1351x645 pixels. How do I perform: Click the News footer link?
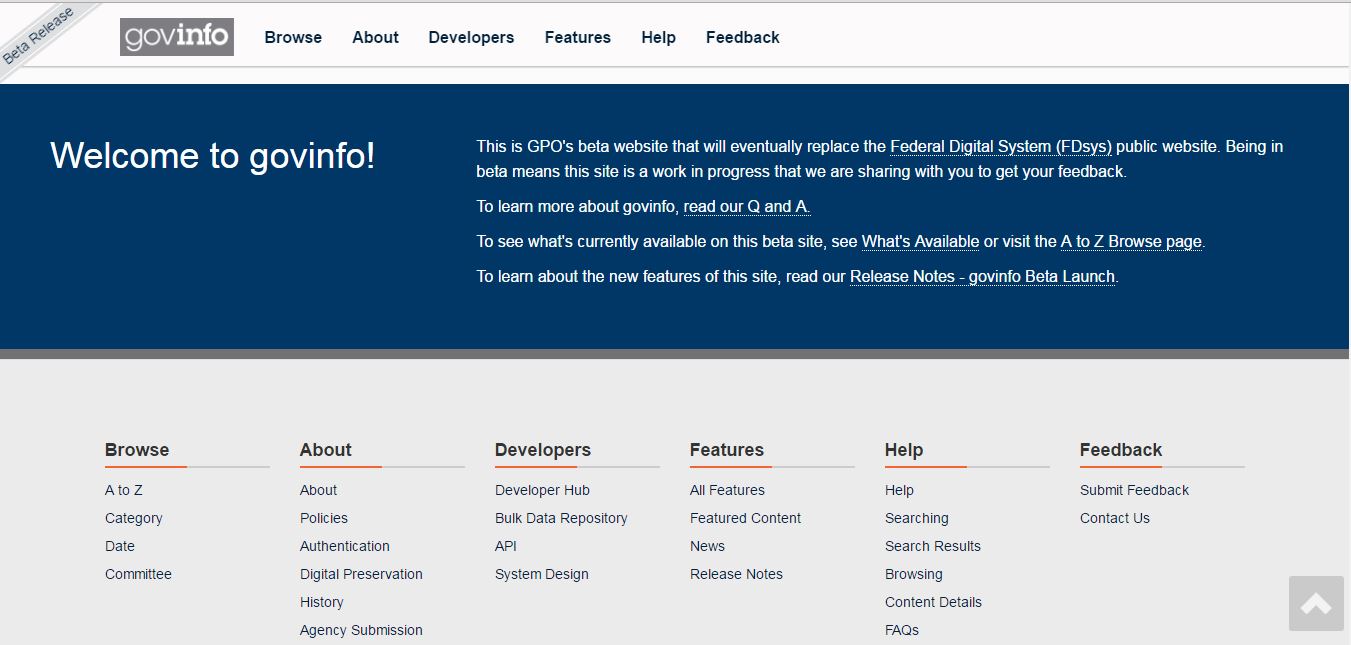[707, 546]
